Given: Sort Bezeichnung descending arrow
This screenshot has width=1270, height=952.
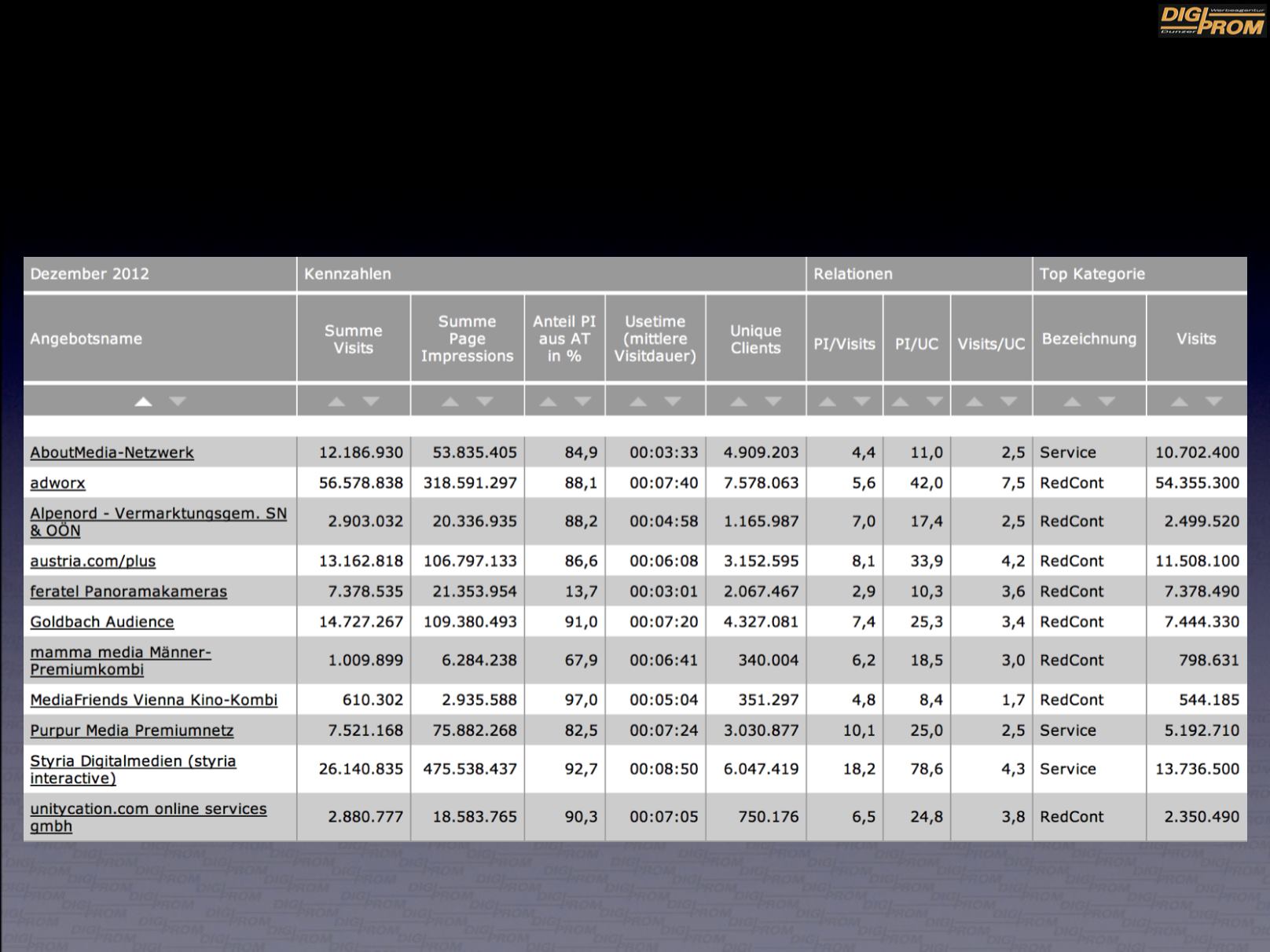Looking at the screenshot, I should [1107, 401].
